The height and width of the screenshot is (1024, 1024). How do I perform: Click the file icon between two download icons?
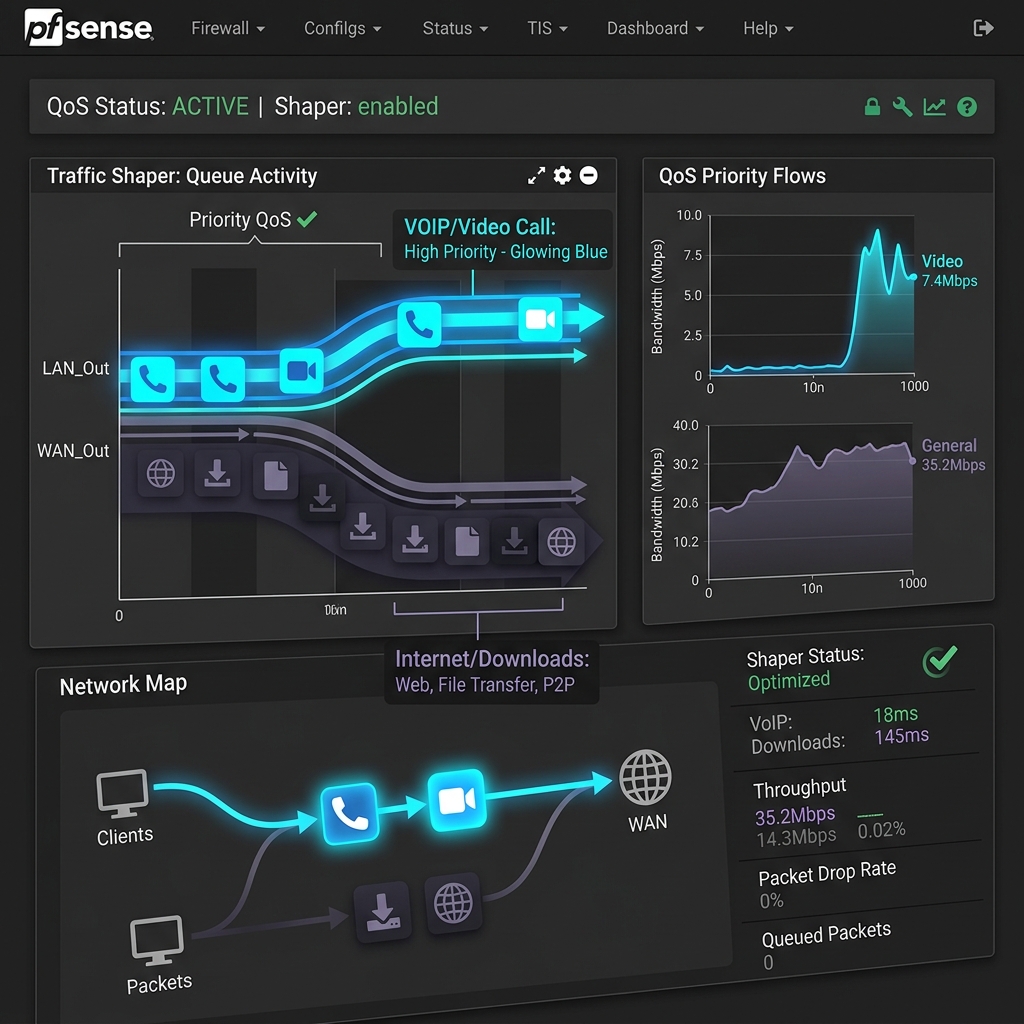(467, 541)
